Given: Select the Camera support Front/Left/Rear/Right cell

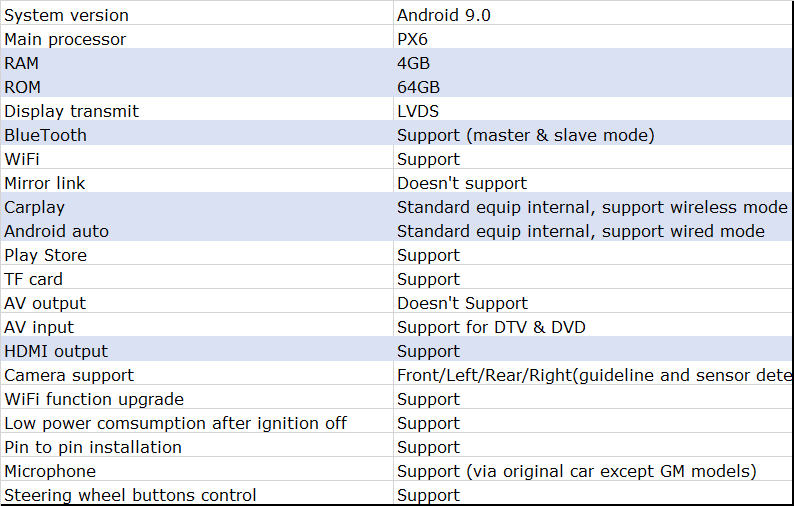Looking at the screenshot, I should click(594, 375).
